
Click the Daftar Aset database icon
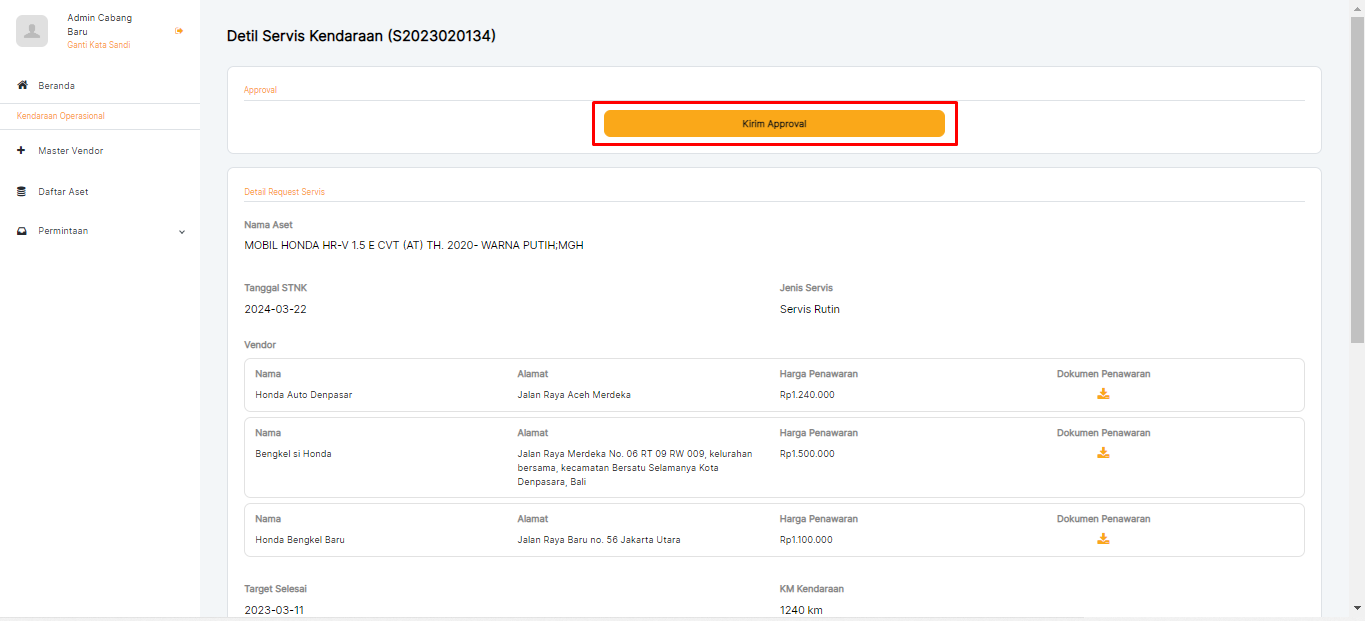pos(22,191)
